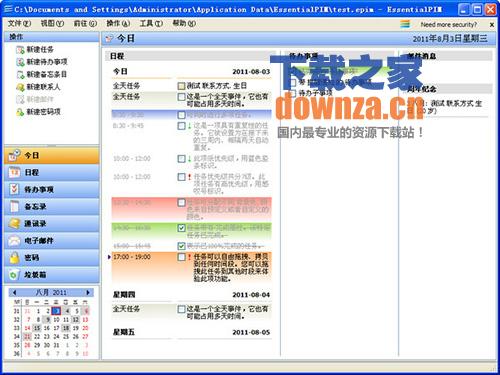Click the 八月 2011 month title

[51, 293]
